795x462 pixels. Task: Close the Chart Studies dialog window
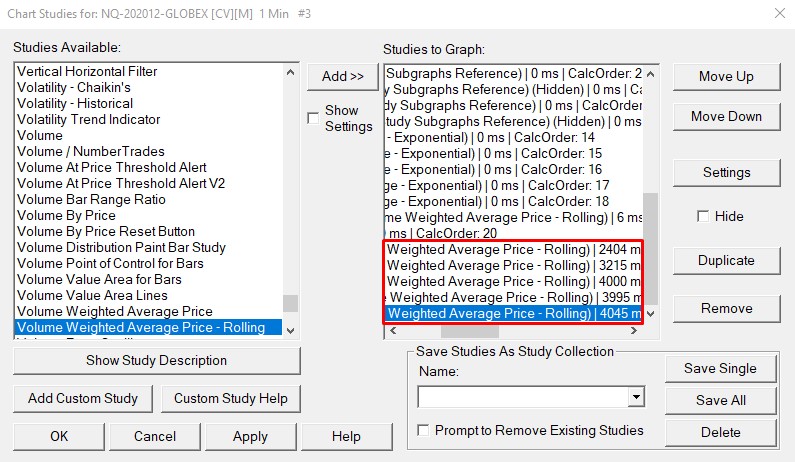click(778, 13)
